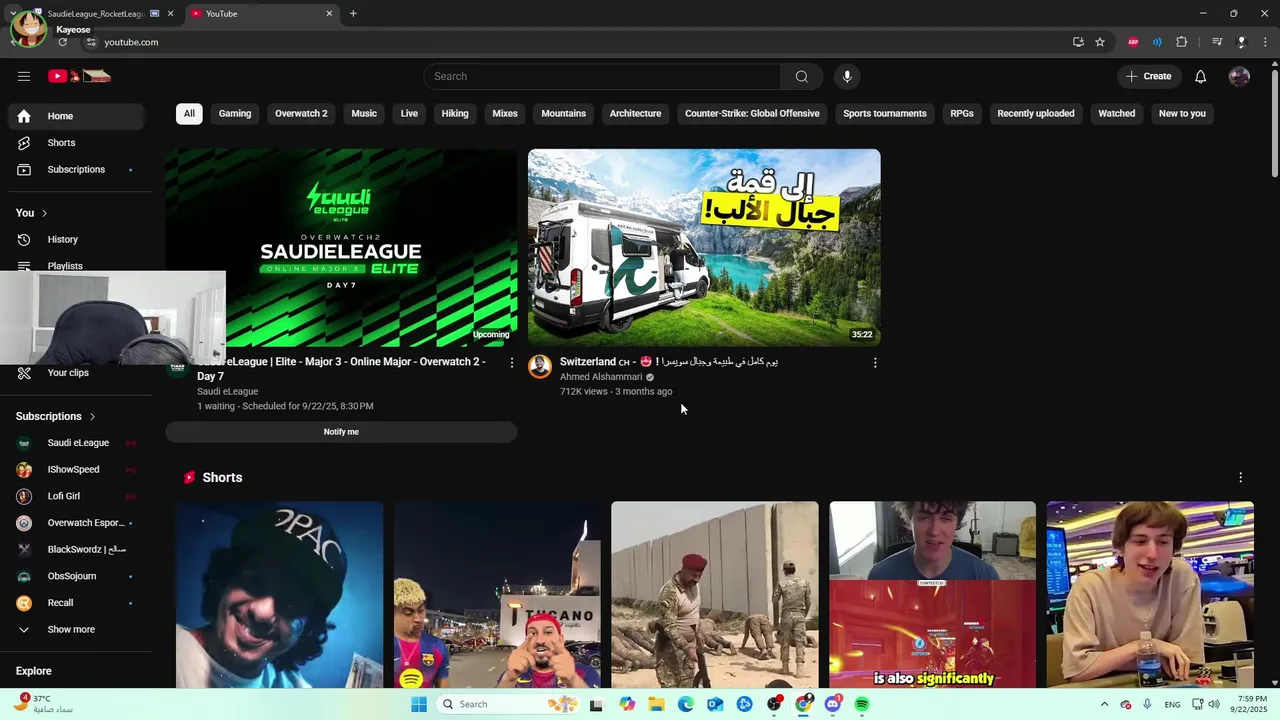Click the YouTube logo
The width and height of the screenshot is (1280, 720).
point(79,76)
